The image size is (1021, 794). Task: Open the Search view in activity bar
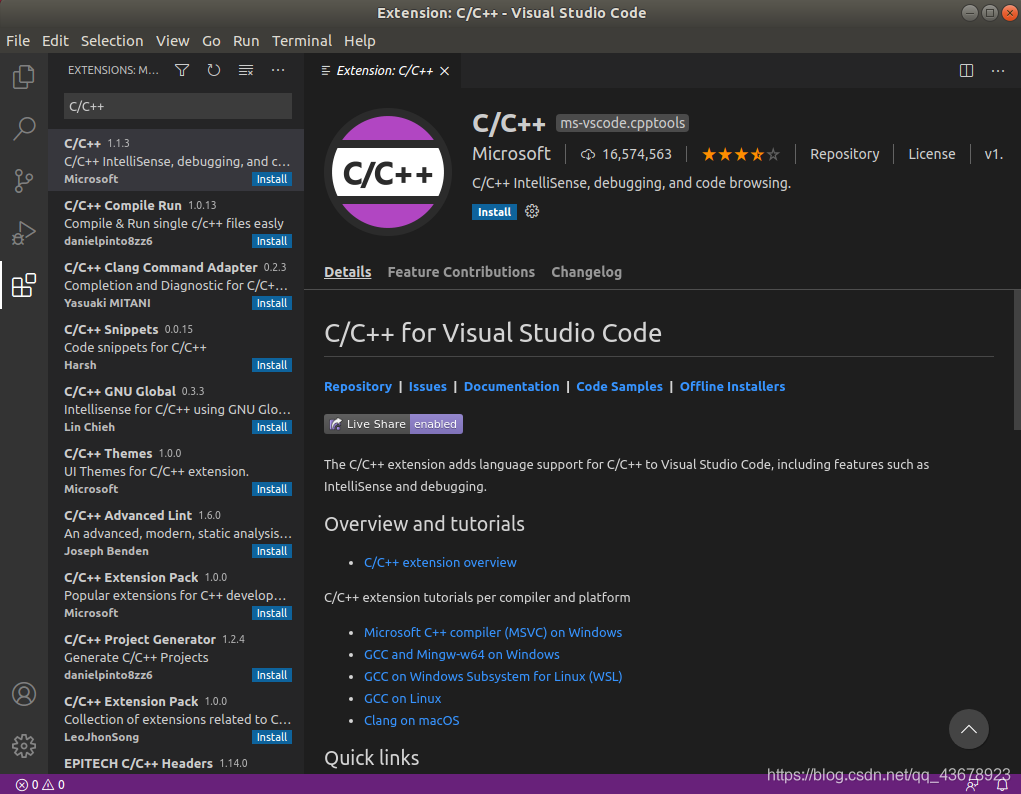[x=23, y=128]
